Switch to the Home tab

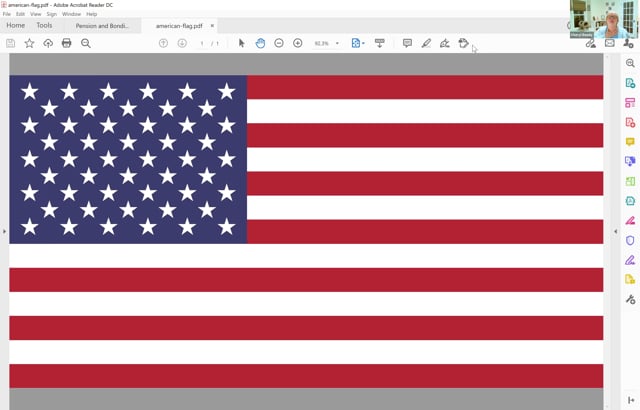pyautogui.click(x=16, y=25)
